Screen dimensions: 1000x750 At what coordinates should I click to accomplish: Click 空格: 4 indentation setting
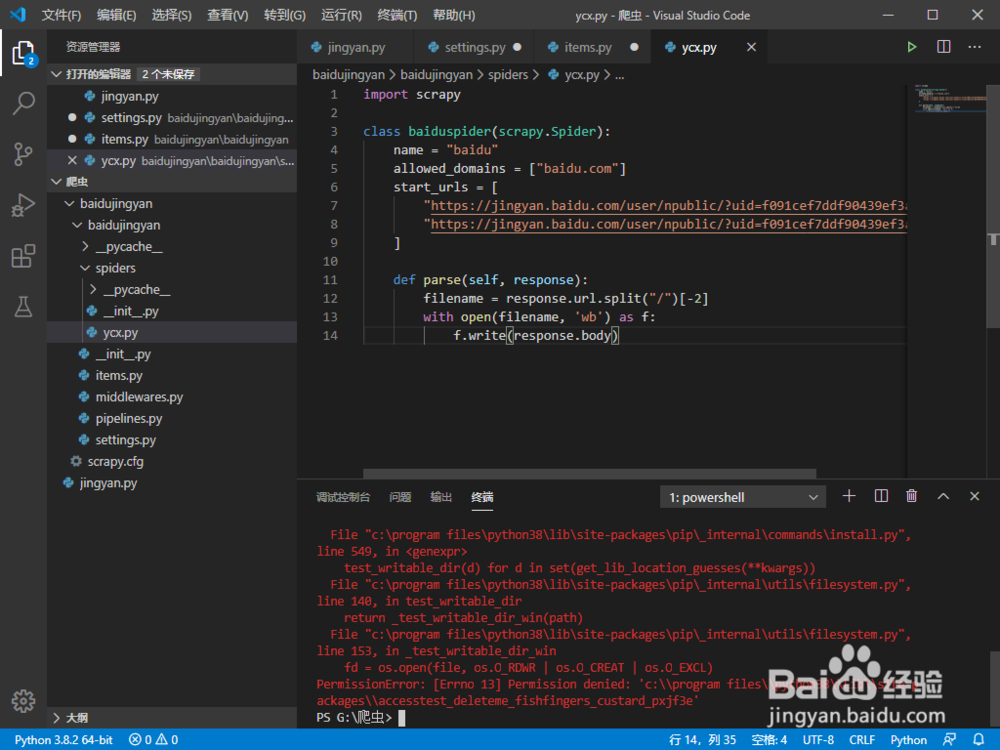(x=769, y=740)
